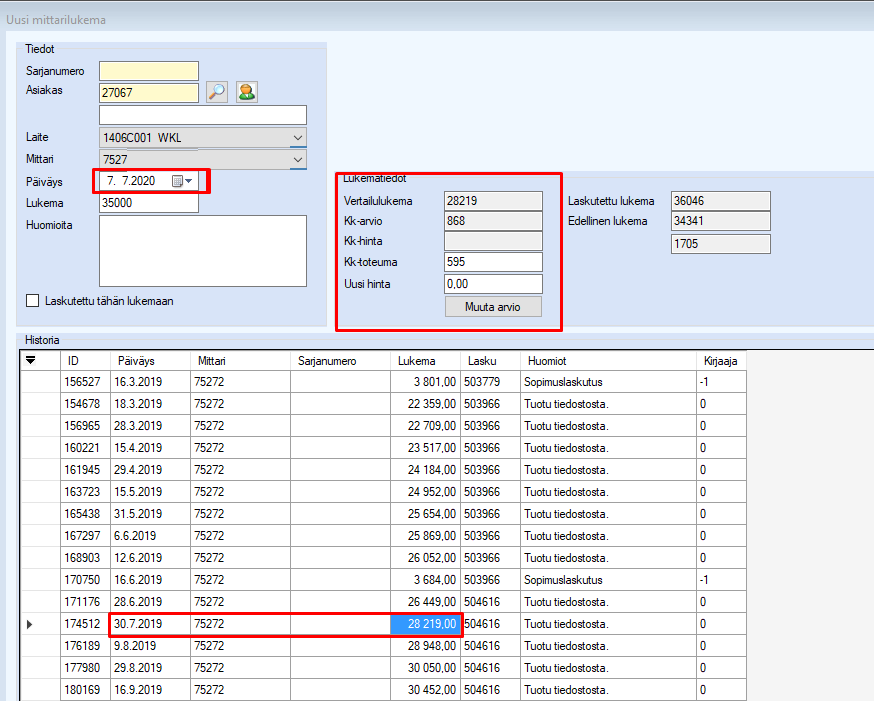Select history cell ID 156527
Screen dimensions: 874x701
tap(85, 382)
